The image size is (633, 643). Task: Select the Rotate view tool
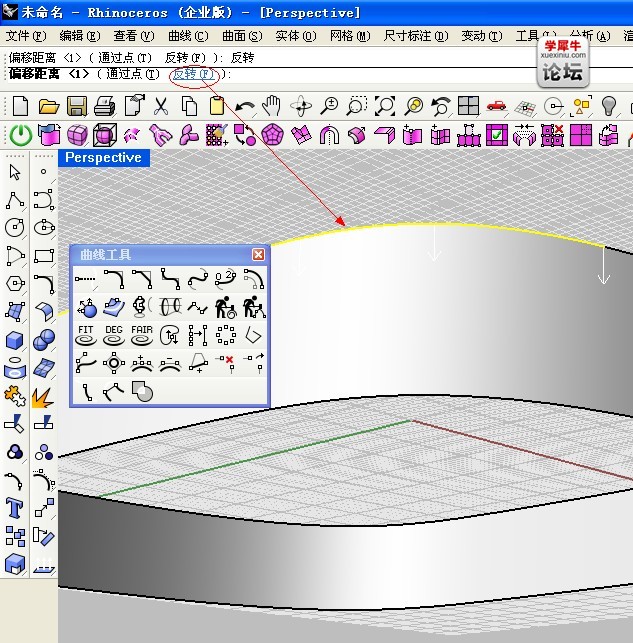pyautogui.click(x=301, y=106)
